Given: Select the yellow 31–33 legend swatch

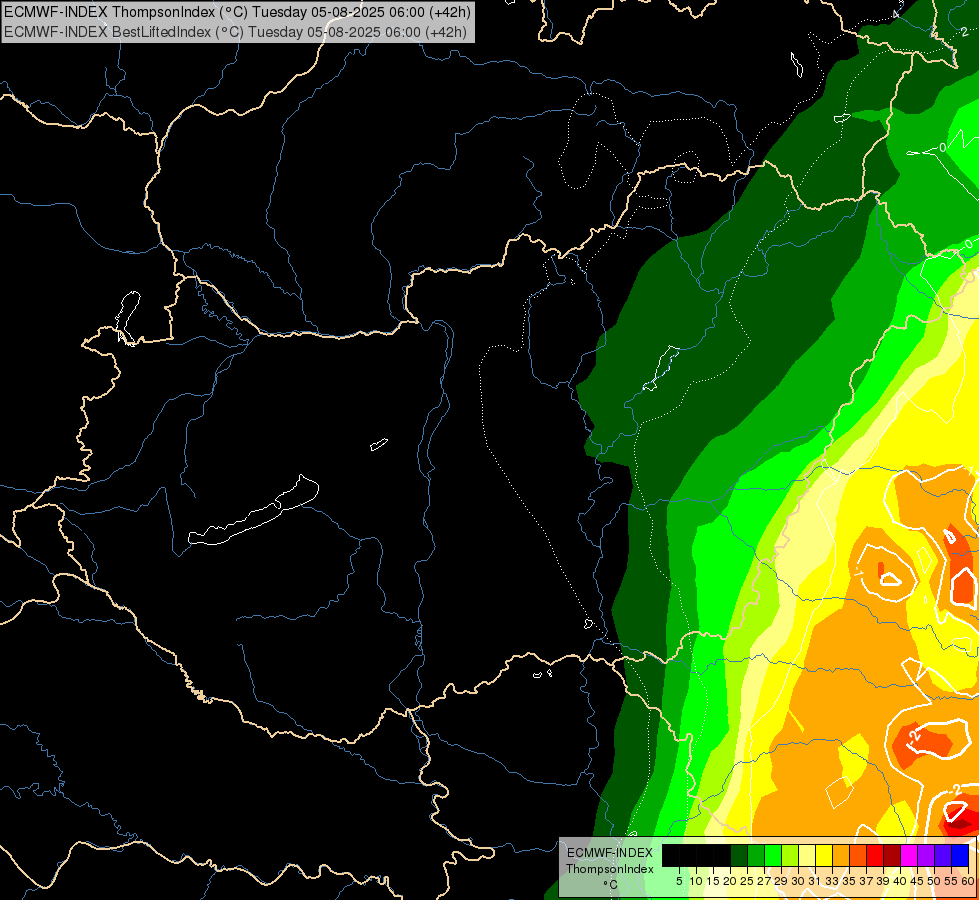Looking at the screenshot, I should pos(824,855).
